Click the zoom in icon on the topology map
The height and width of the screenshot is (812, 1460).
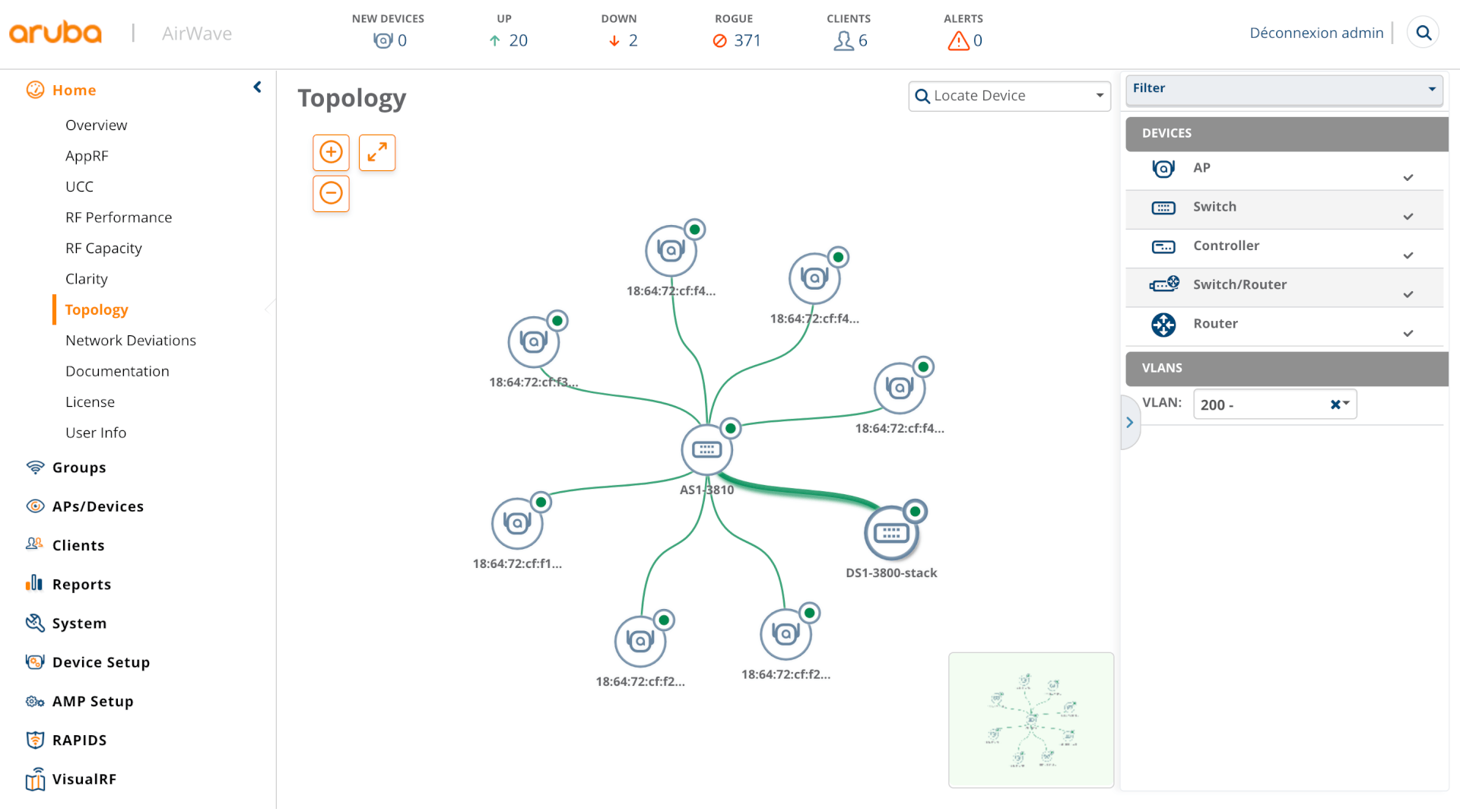(331, 152)
